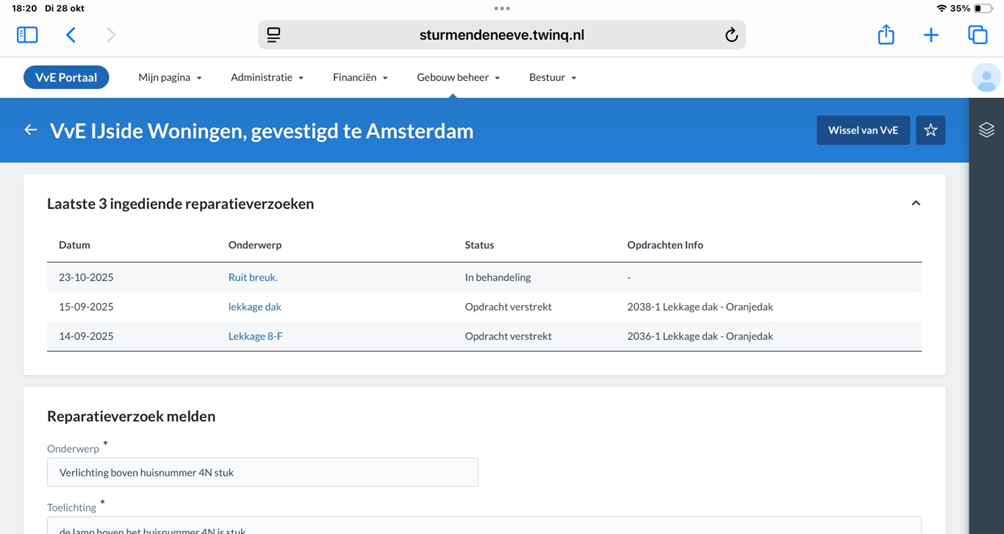This screenshot has width=1004, height=534.
Task: Open the Administratie dropdown menu
Action: 267,77
